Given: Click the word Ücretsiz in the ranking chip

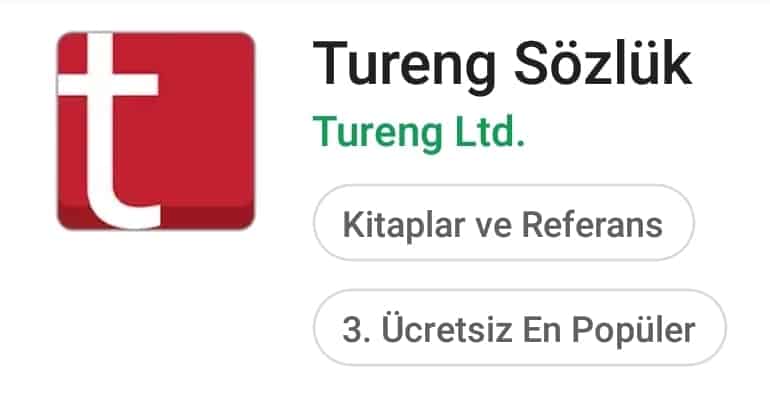Looking at the screenshot, I should (x=447, y=327).
